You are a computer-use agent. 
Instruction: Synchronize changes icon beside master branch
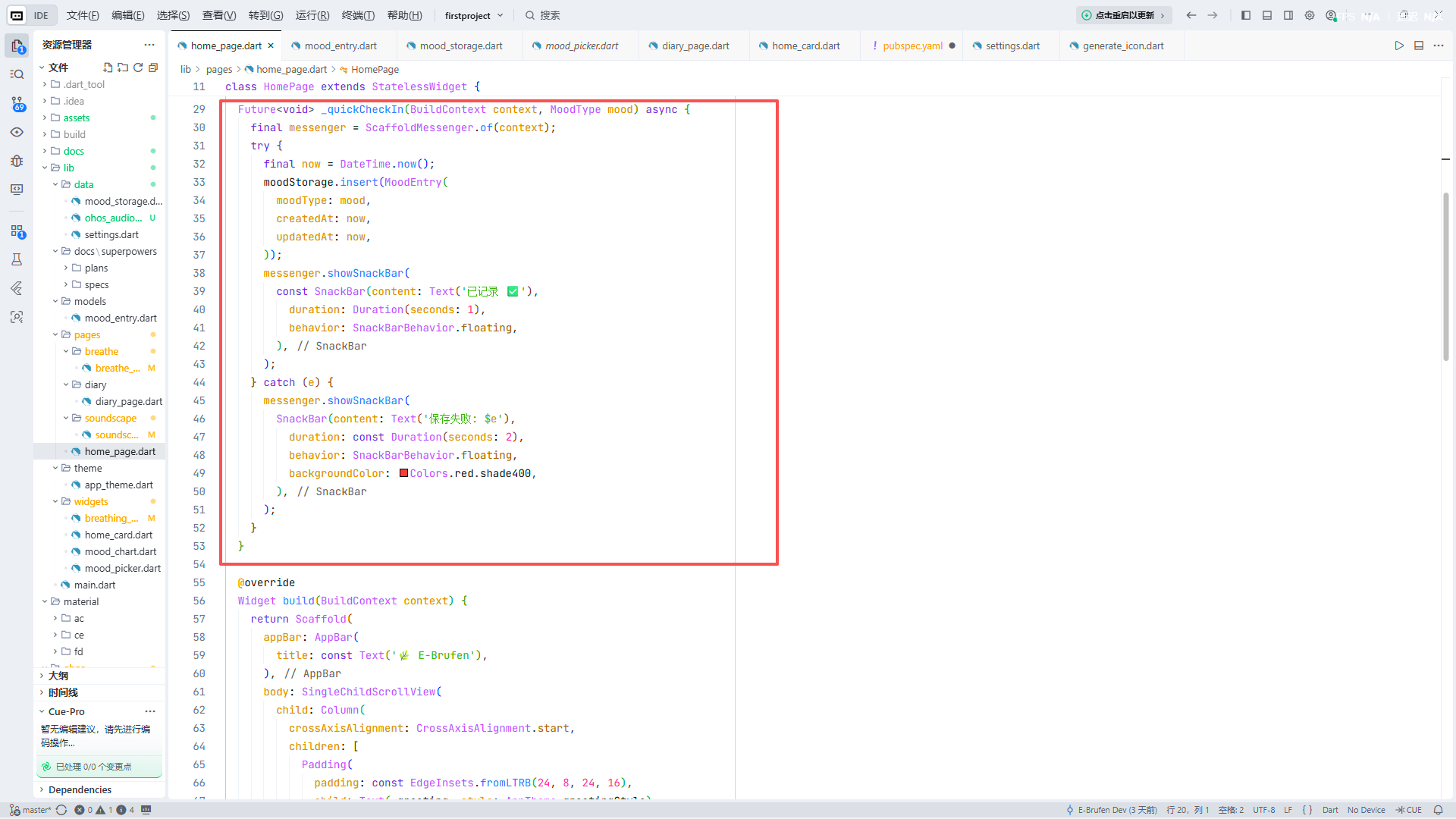pyautogui.click(x=61, y=810)
